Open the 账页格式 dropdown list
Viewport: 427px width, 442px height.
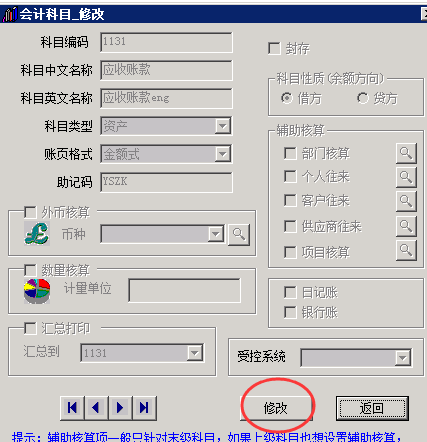tap(222, 154)
